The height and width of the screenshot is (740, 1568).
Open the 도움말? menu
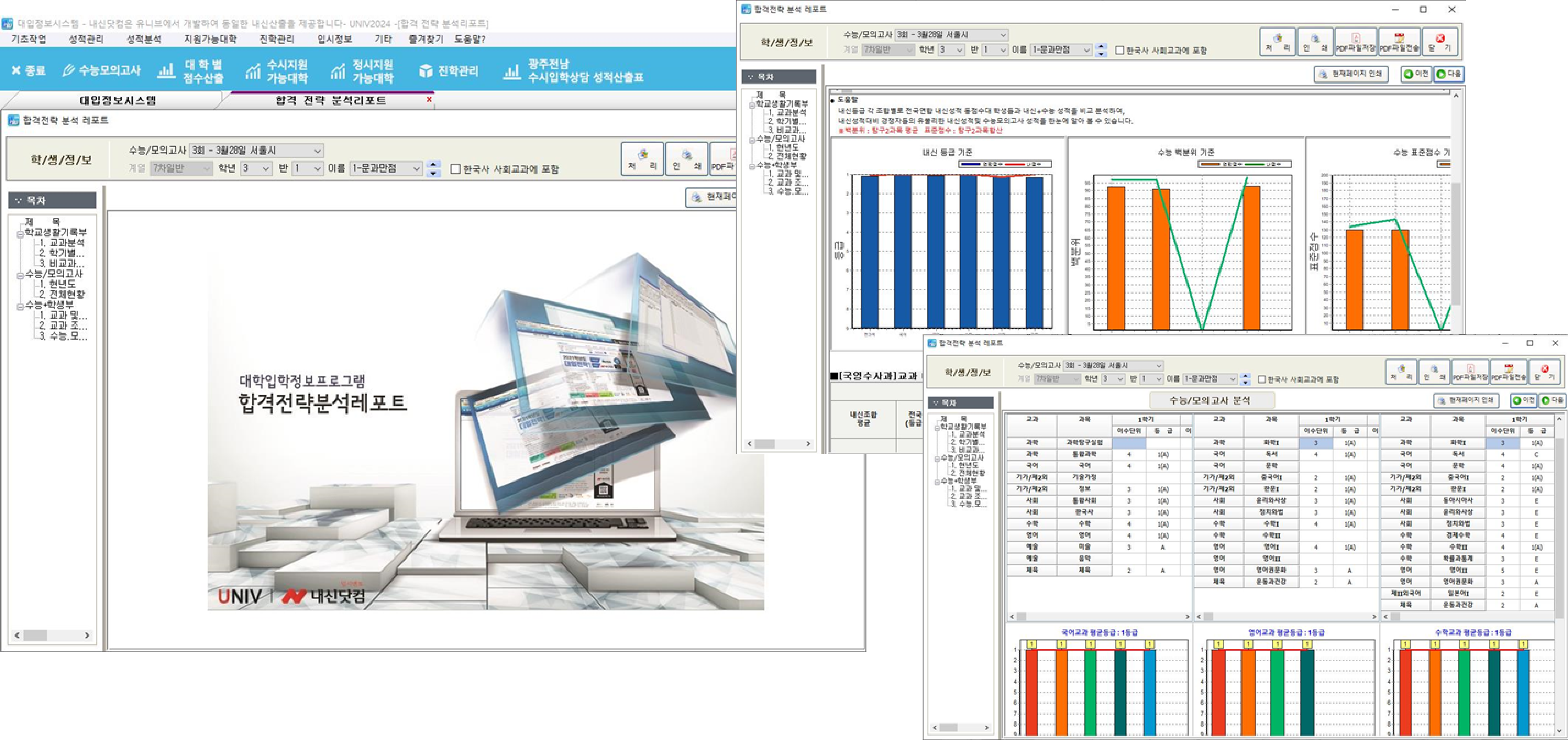(x=469, y=39)
